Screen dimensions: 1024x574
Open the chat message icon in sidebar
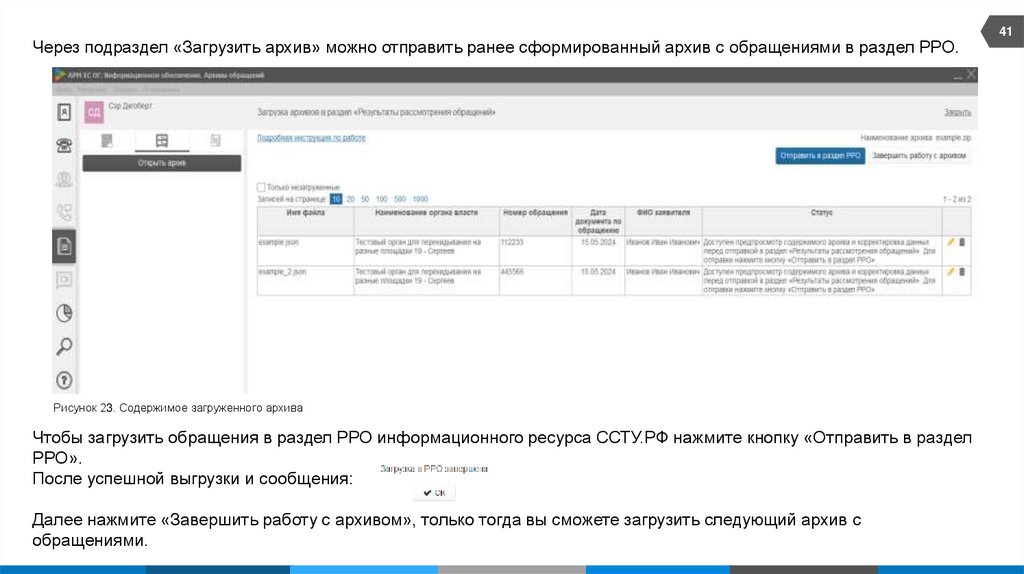point(64,280)
